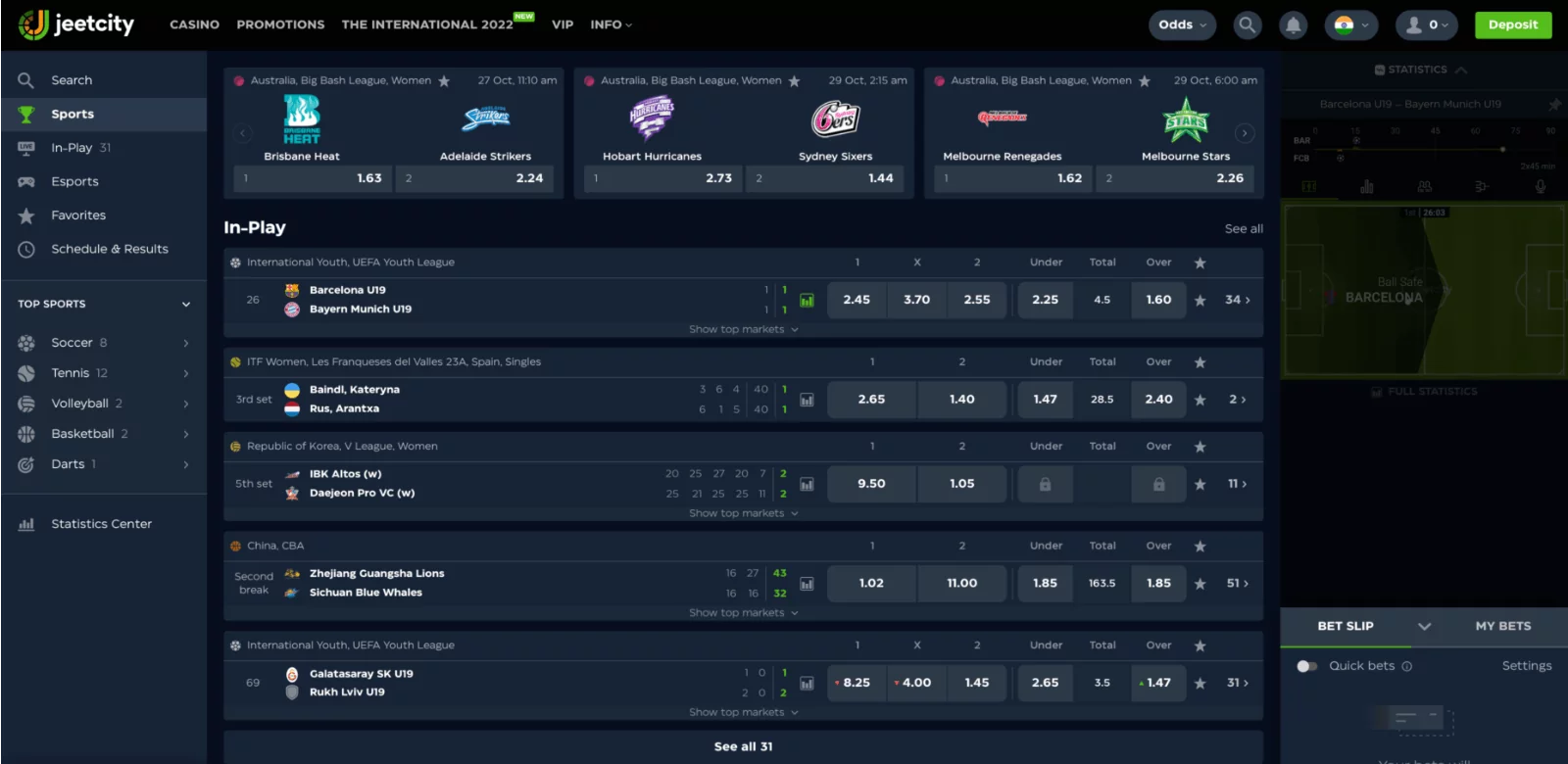Favorite the Barcelona U19 match row
Screen dimensions: 1568x764
[1200, 300]
